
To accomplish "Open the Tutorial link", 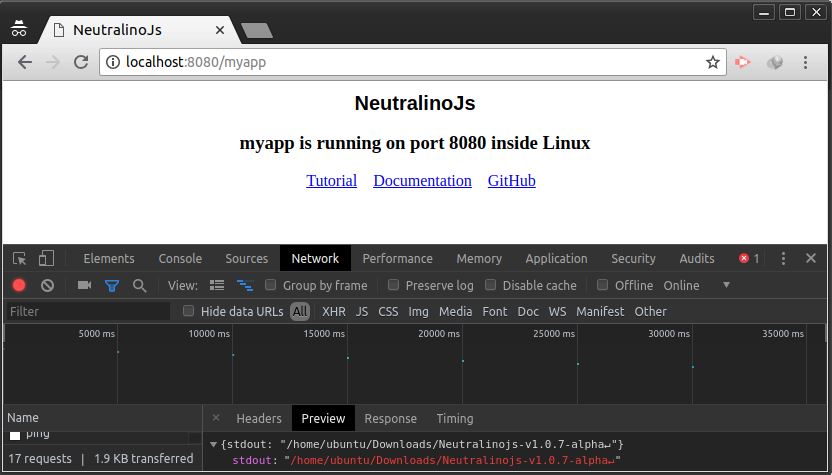I will pos(332,180).
